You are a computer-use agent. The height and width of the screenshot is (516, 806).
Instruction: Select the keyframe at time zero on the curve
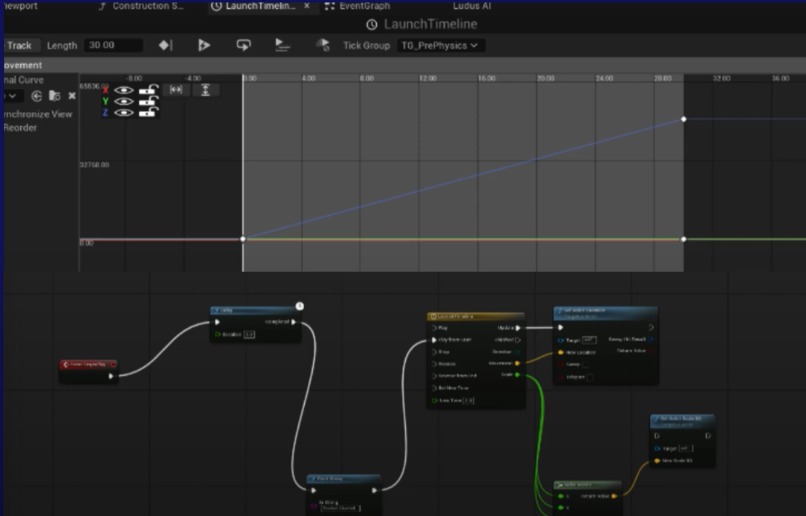tap(243, 239)
